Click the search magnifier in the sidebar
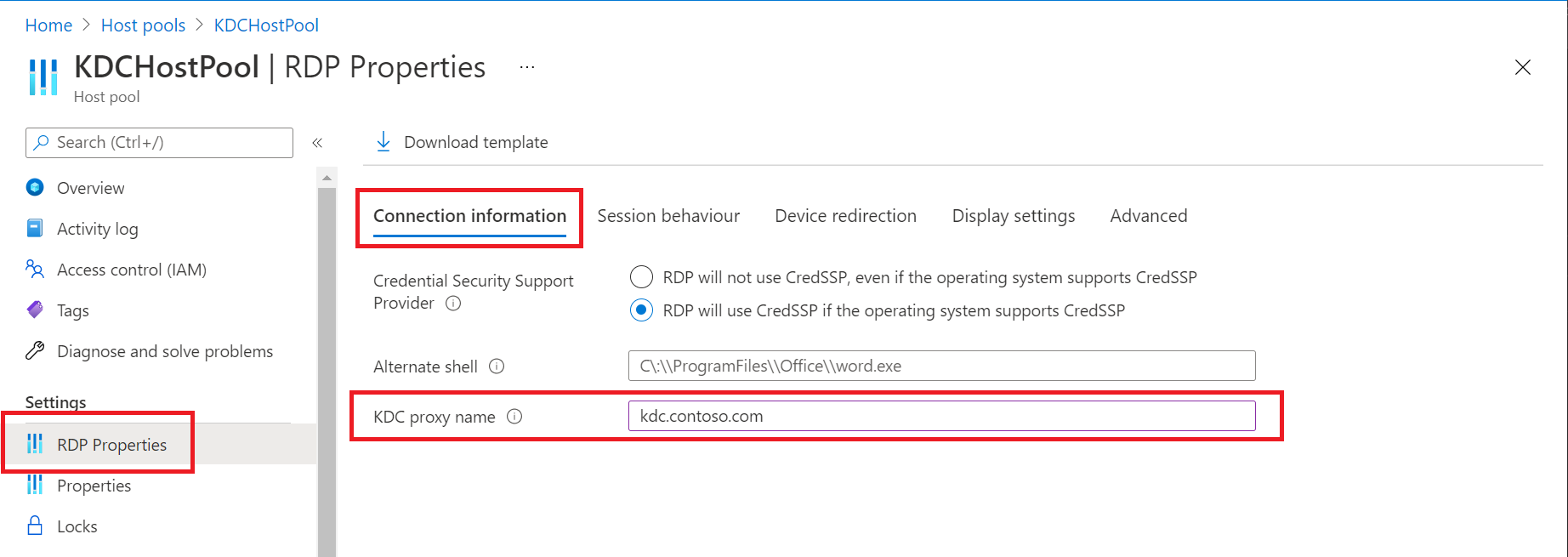This screenshot has width=1568, height=557. (41, 142)
